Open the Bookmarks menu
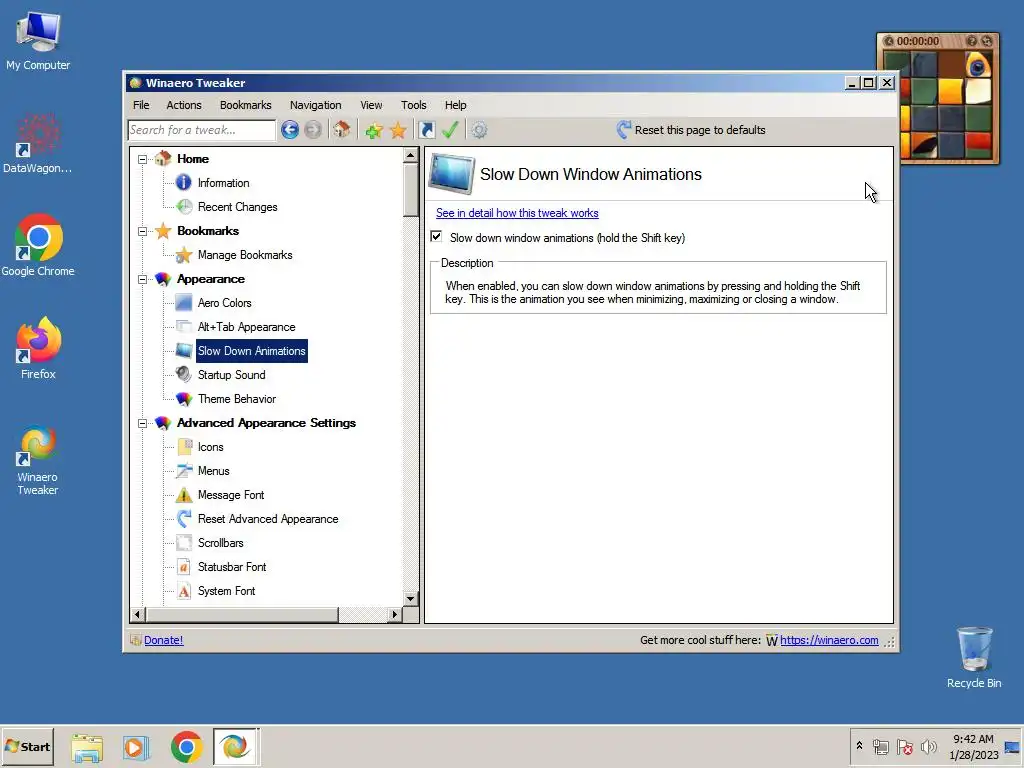 click(x=246, y=105)
